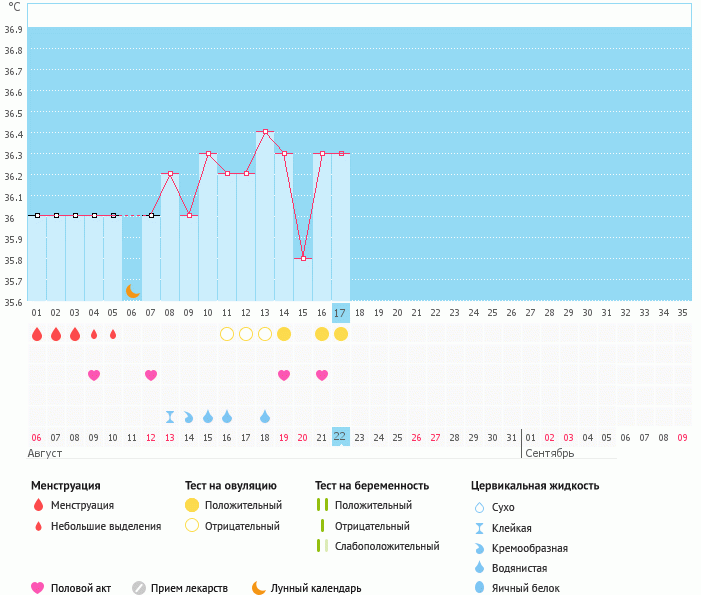701x595 pixels.
Task: Click the menstruation drop icon on cycle day 01
Action: tap(37, 334)
